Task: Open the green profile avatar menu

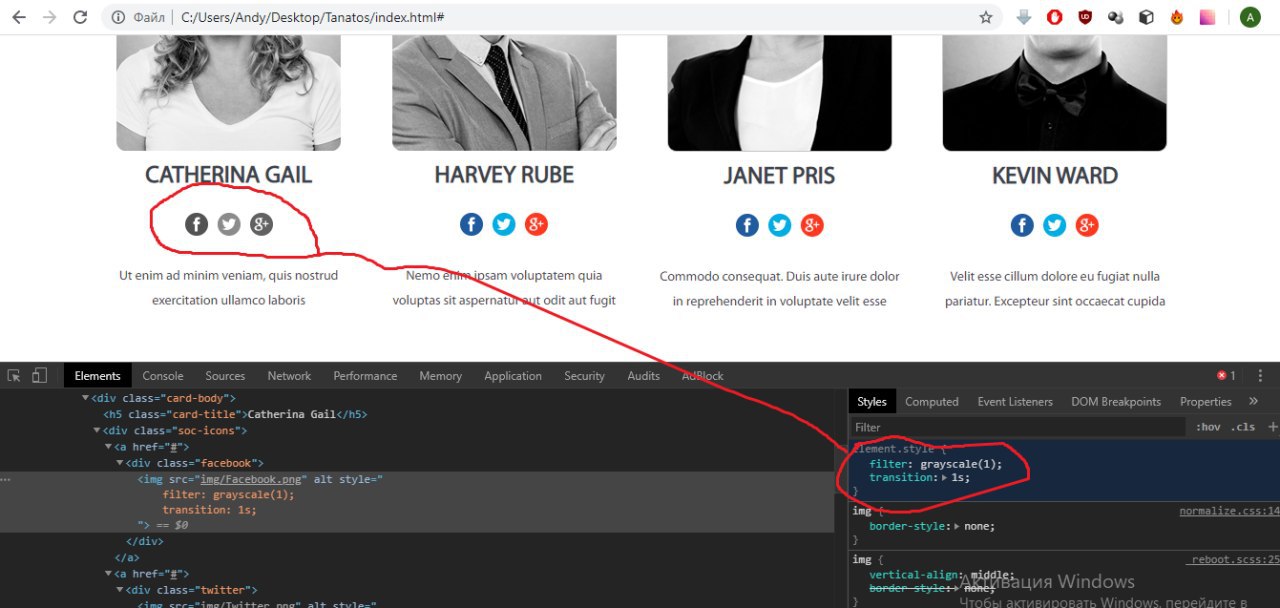Action: pos(1250,17)
